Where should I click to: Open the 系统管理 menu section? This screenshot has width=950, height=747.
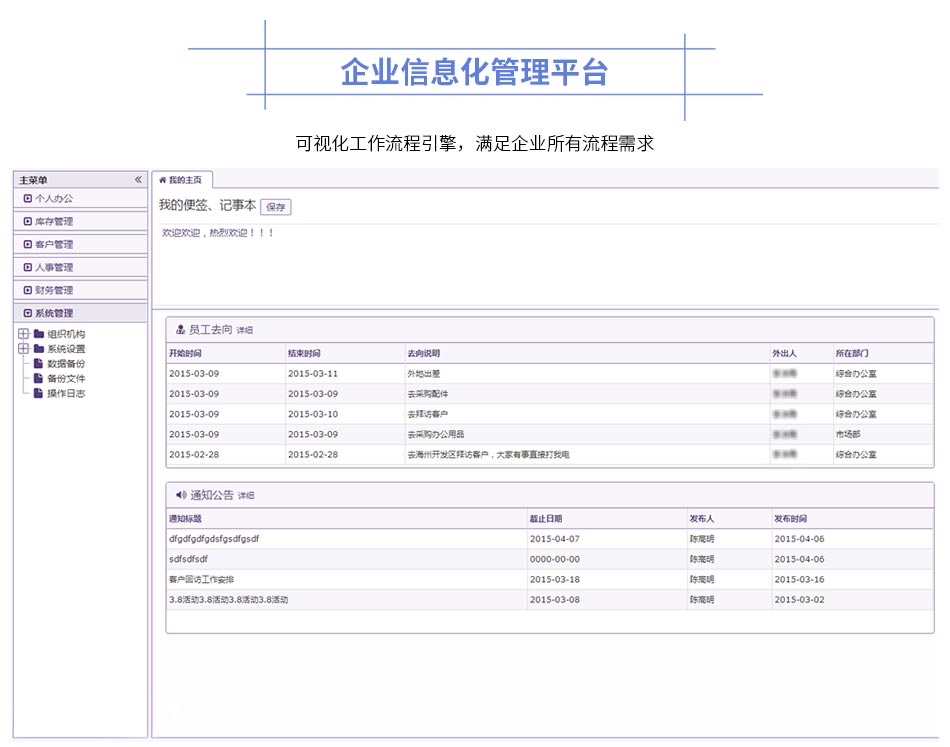pyautogui.click(x=80, y=313)
